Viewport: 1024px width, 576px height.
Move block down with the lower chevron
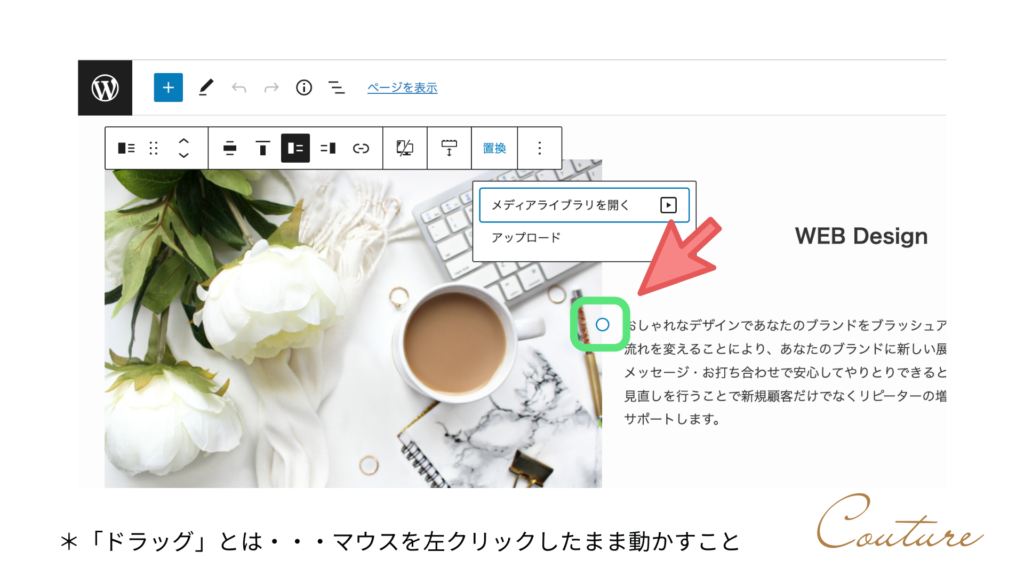(184, 155)
